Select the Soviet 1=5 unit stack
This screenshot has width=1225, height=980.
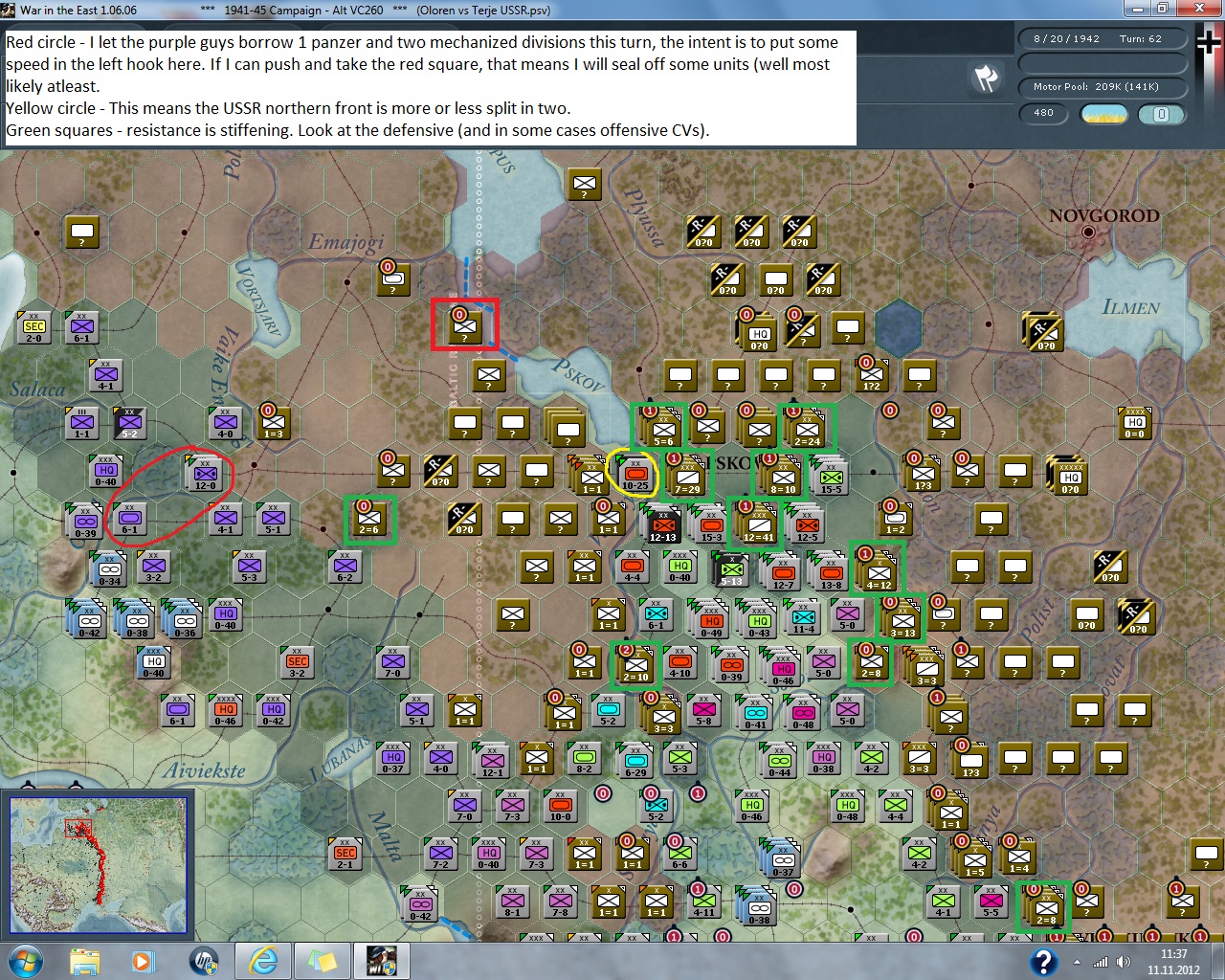[973, 859]
